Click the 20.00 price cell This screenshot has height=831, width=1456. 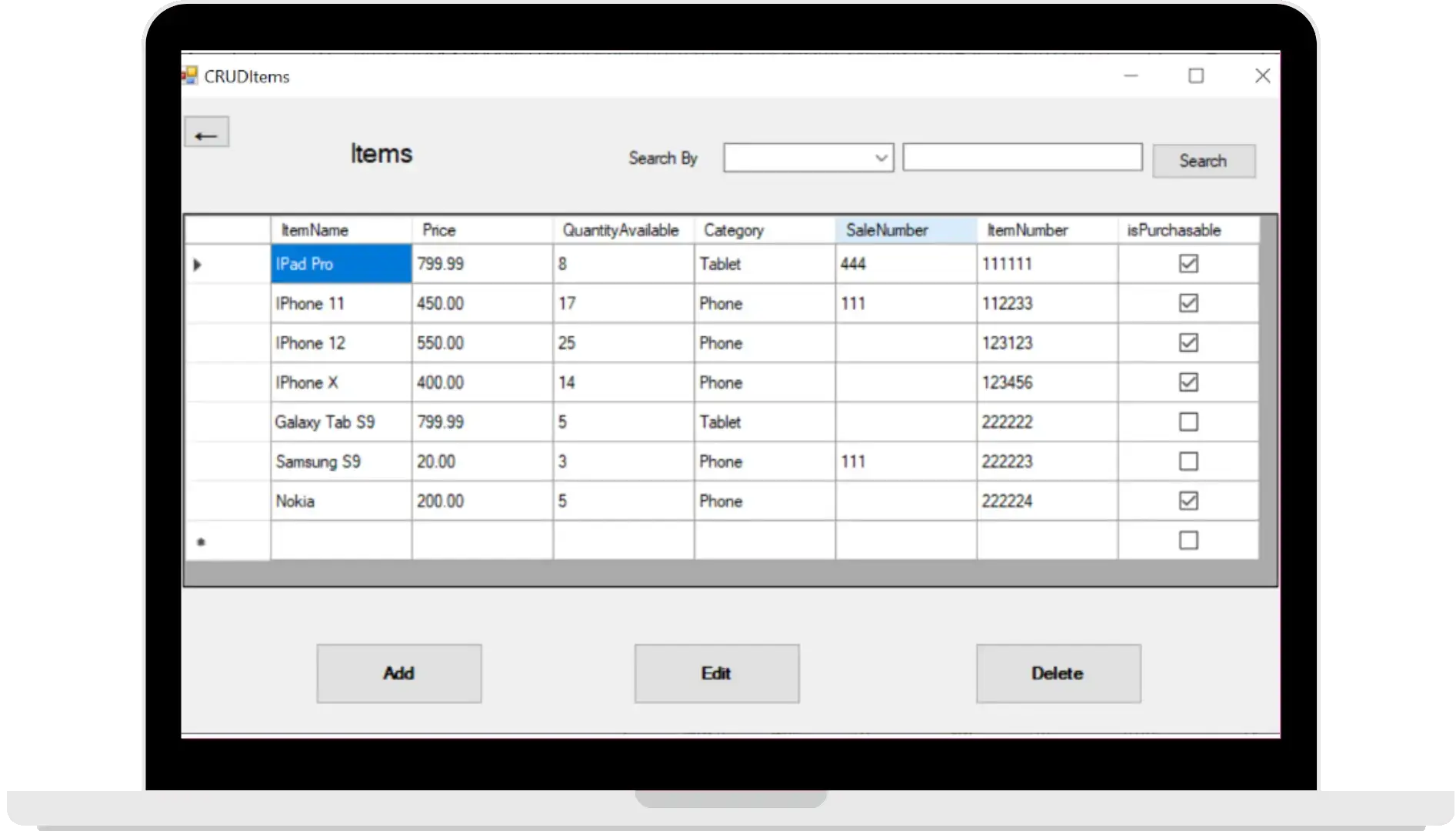pyautogui.click(x=482, y=462)
